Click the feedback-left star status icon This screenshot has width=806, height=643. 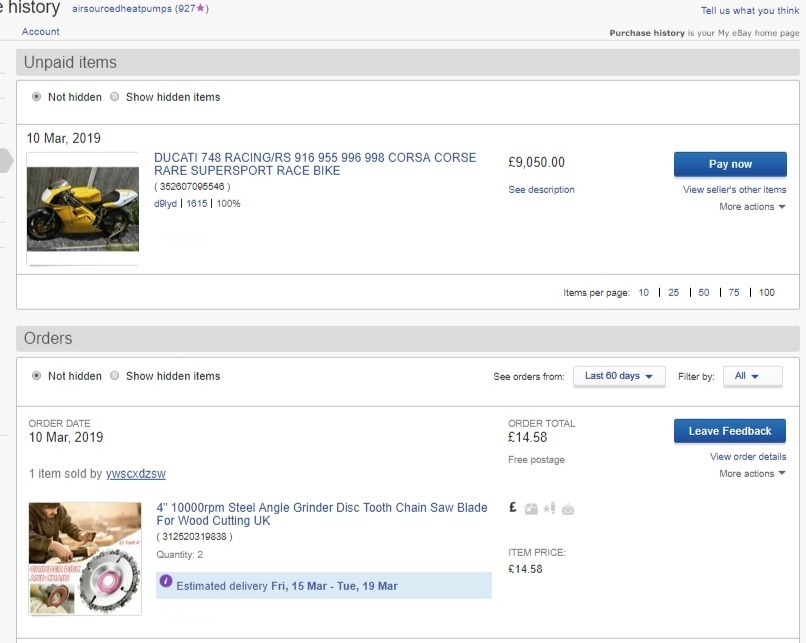tap(550, 509)
